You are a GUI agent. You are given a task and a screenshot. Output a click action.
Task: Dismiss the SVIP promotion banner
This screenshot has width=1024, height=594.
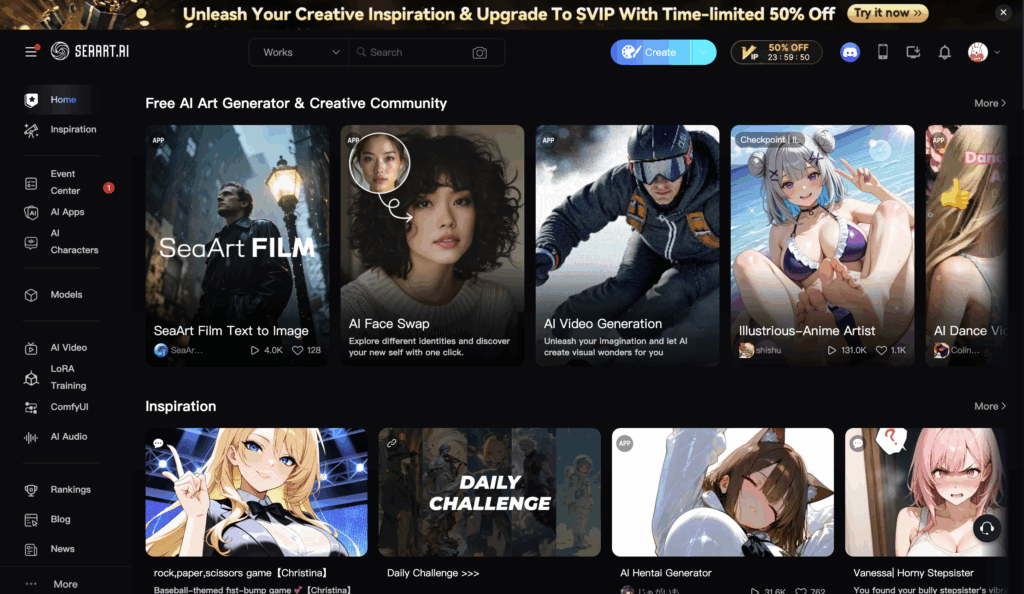1003,12
